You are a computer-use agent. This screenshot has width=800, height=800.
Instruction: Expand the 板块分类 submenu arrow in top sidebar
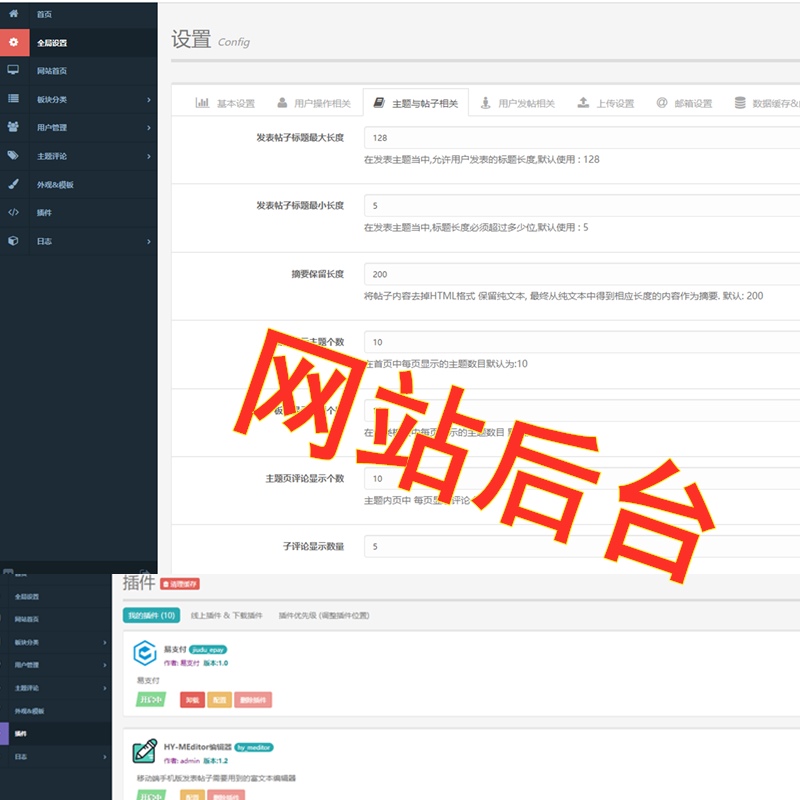tap(148, 100)
